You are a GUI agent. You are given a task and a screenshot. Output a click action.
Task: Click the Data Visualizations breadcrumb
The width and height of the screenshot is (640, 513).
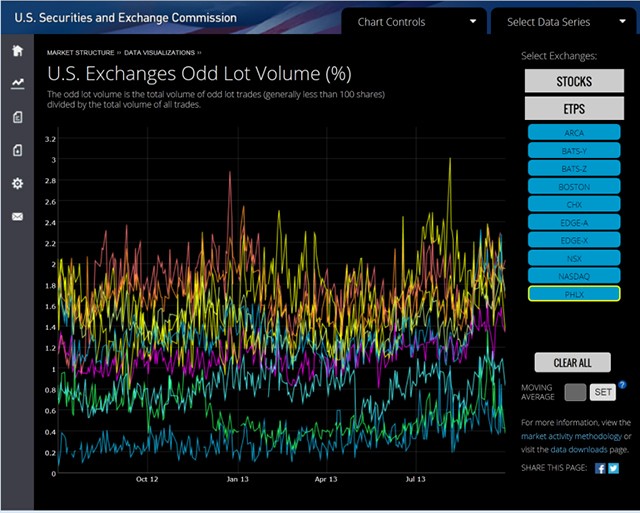[x=160, y=52]
